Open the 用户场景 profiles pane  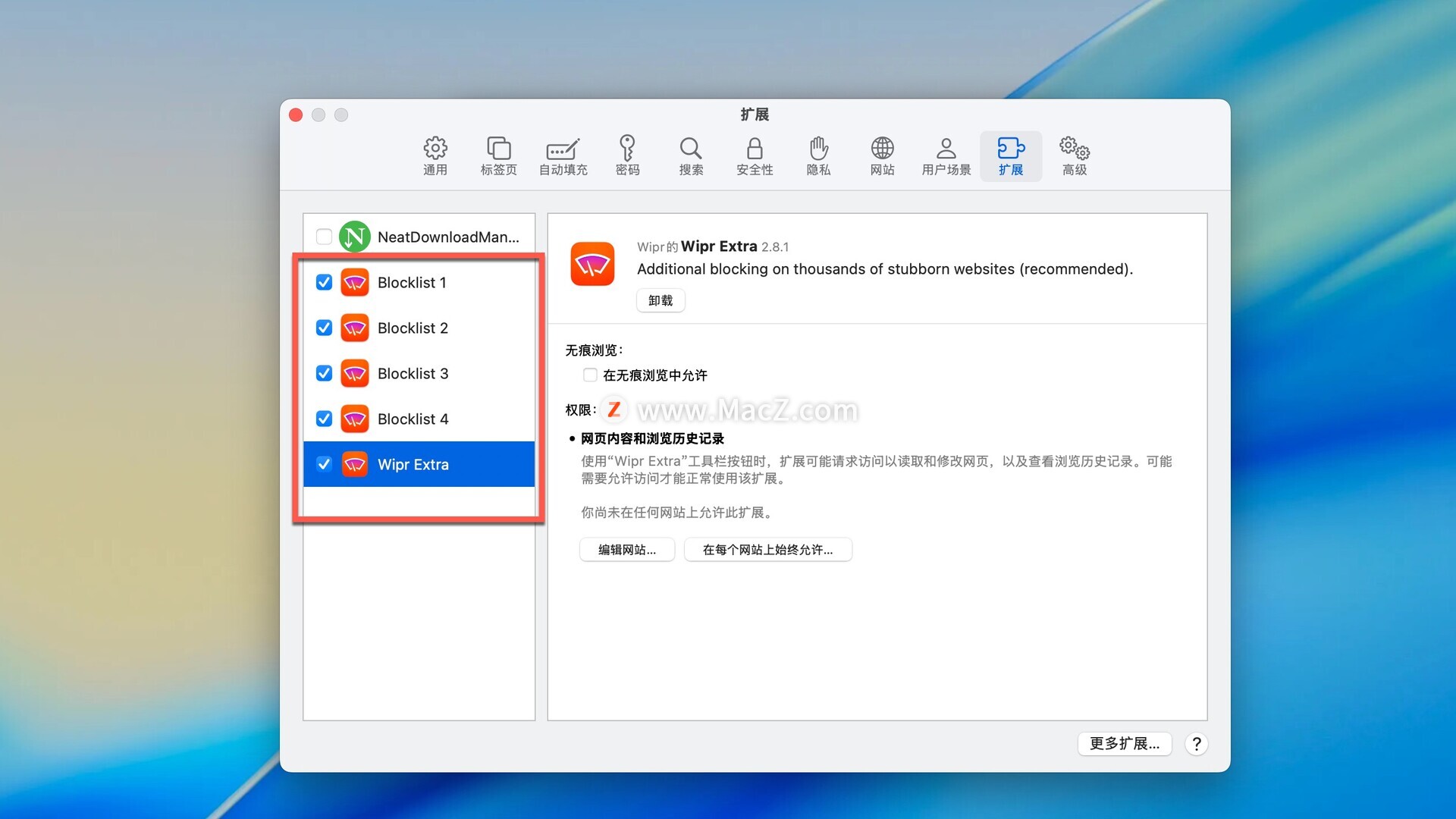coord(946,156)
